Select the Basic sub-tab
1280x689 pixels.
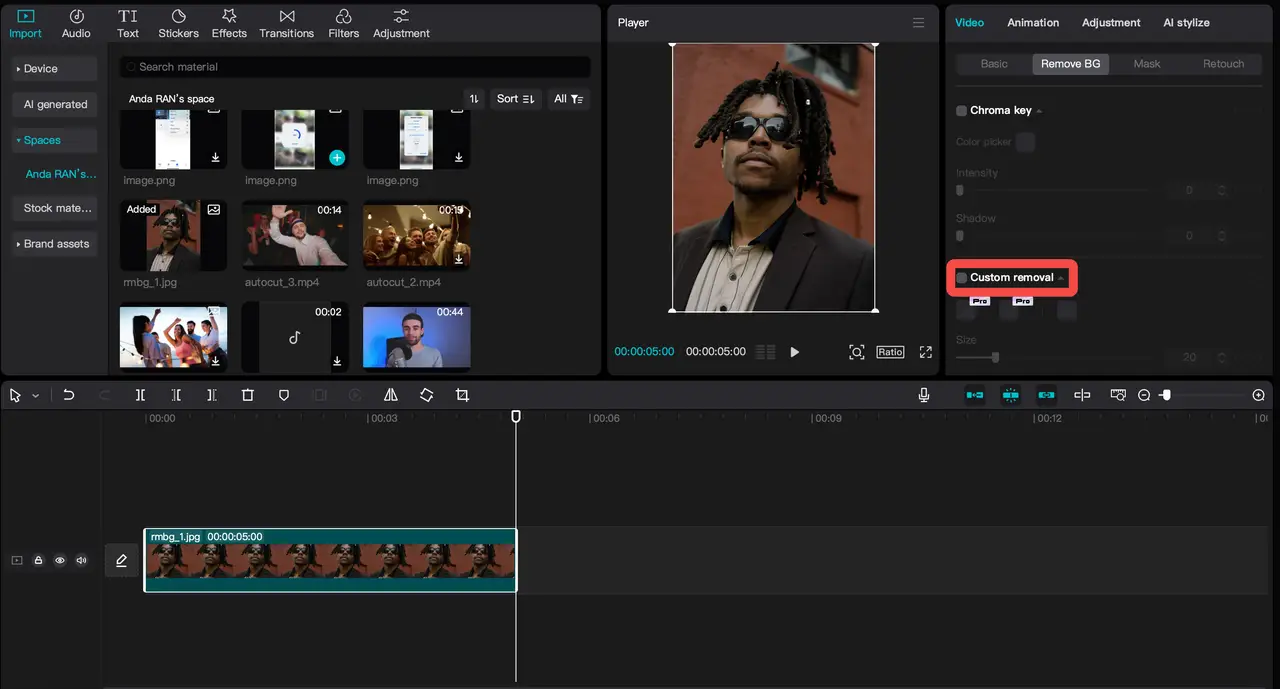coord(994,64)
